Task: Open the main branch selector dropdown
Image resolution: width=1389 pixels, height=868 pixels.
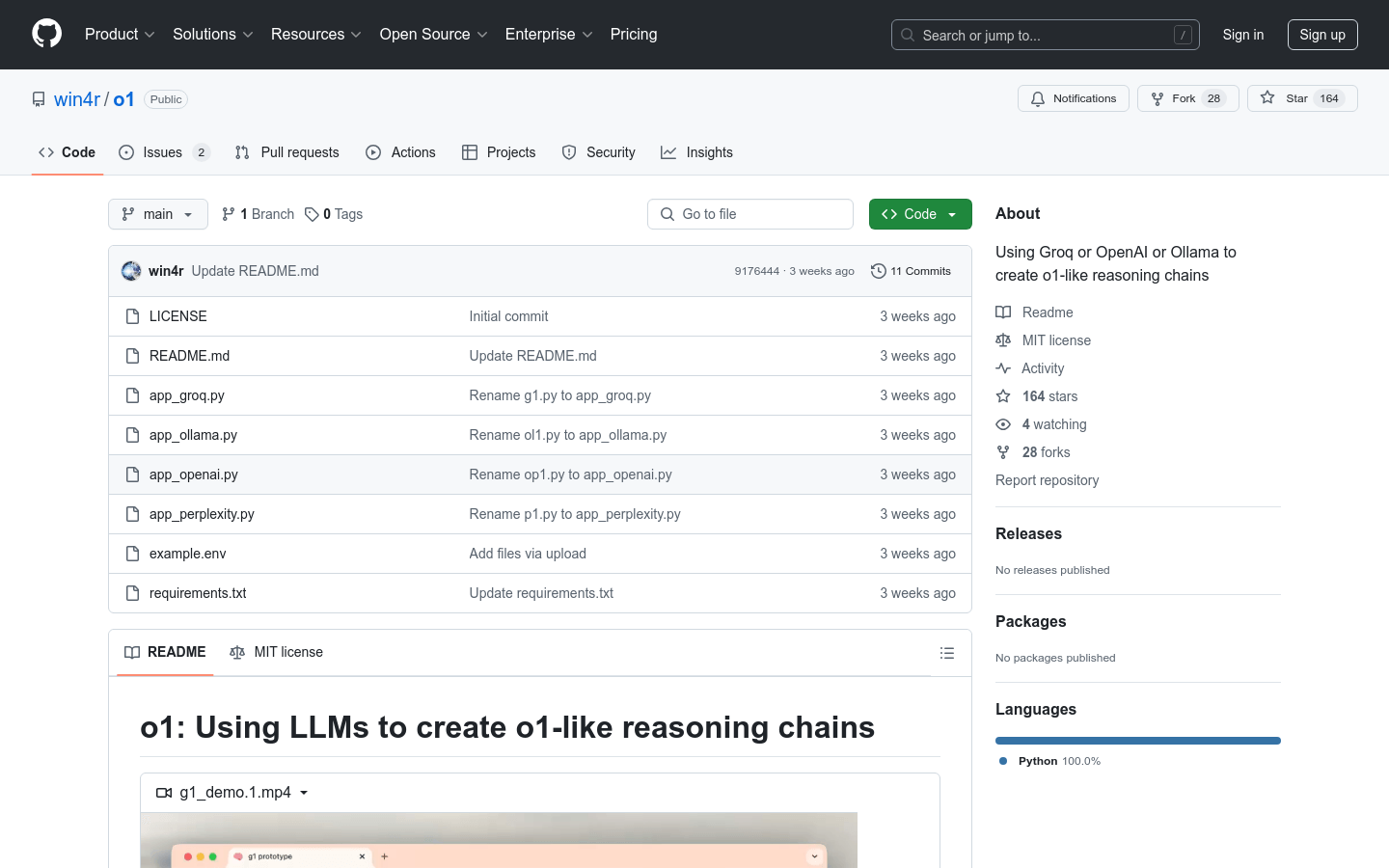Action: coord(158,214)
